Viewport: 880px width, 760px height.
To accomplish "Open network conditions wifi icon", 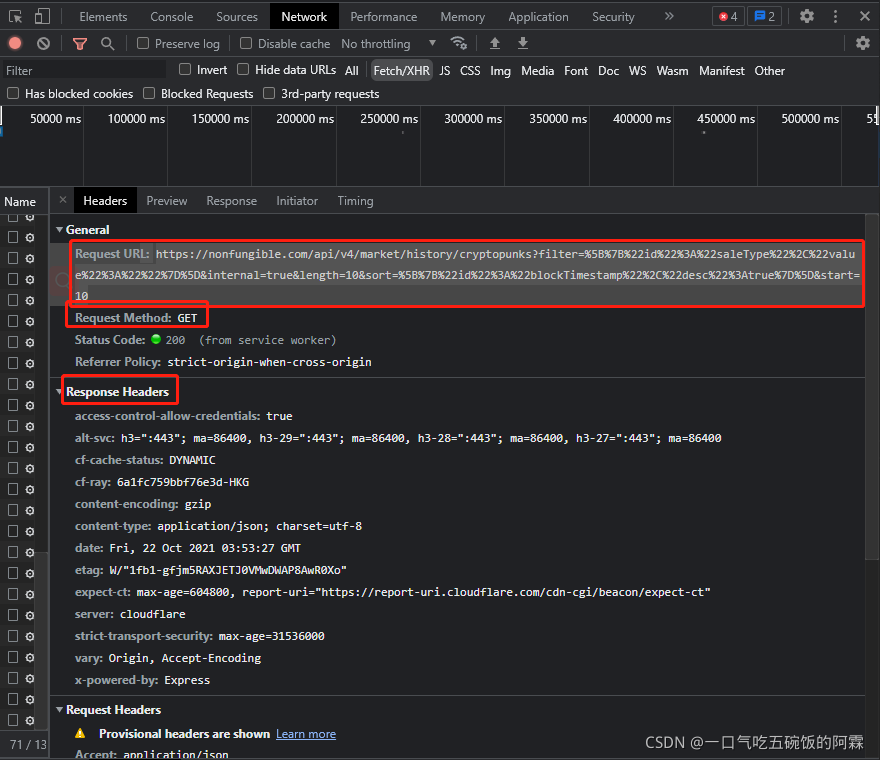I will [x=459, y=43].
